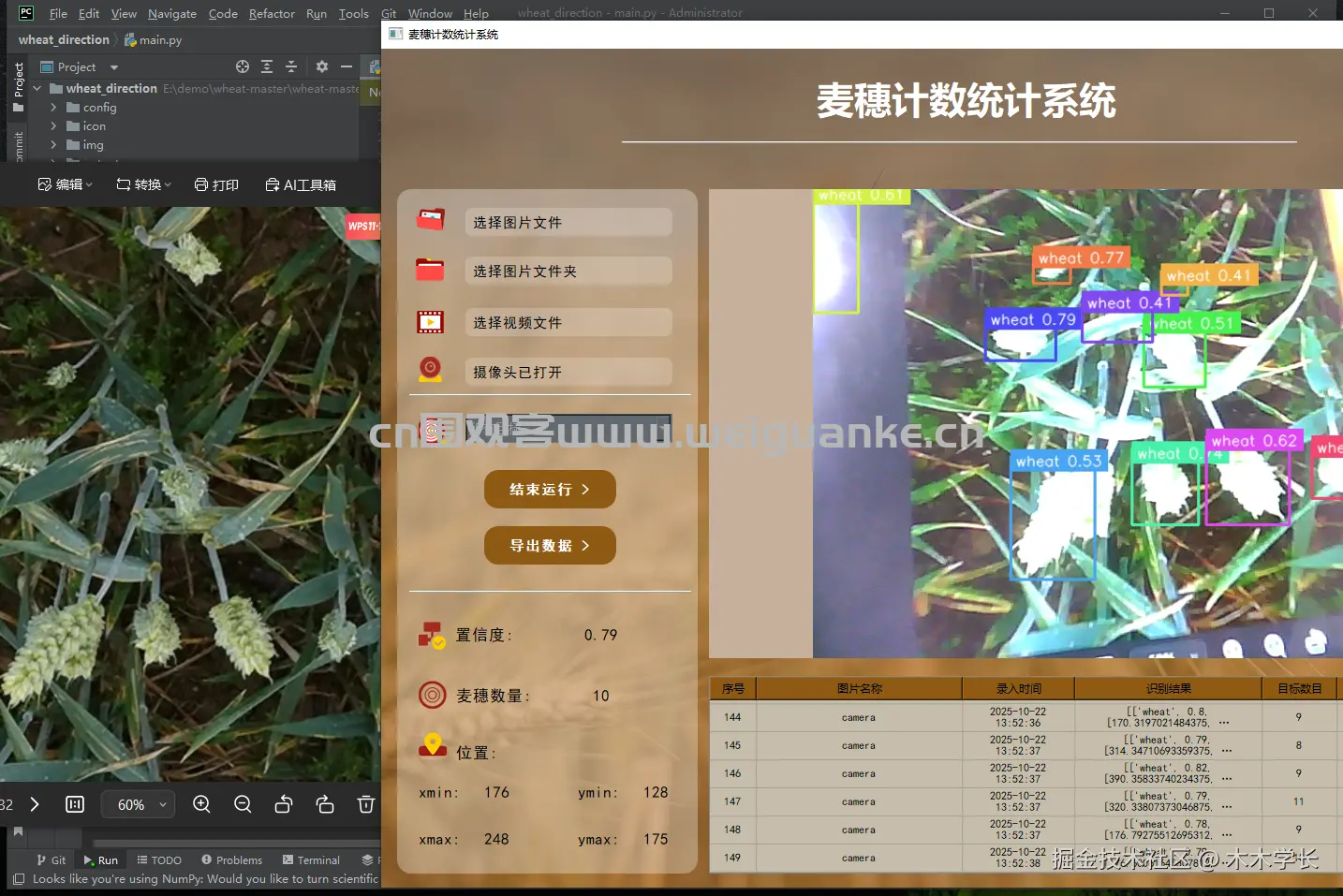Screen dimensions: 1343x896
Task: Open the AI工具箱 toolbox
Action: [x=301, y=184]
